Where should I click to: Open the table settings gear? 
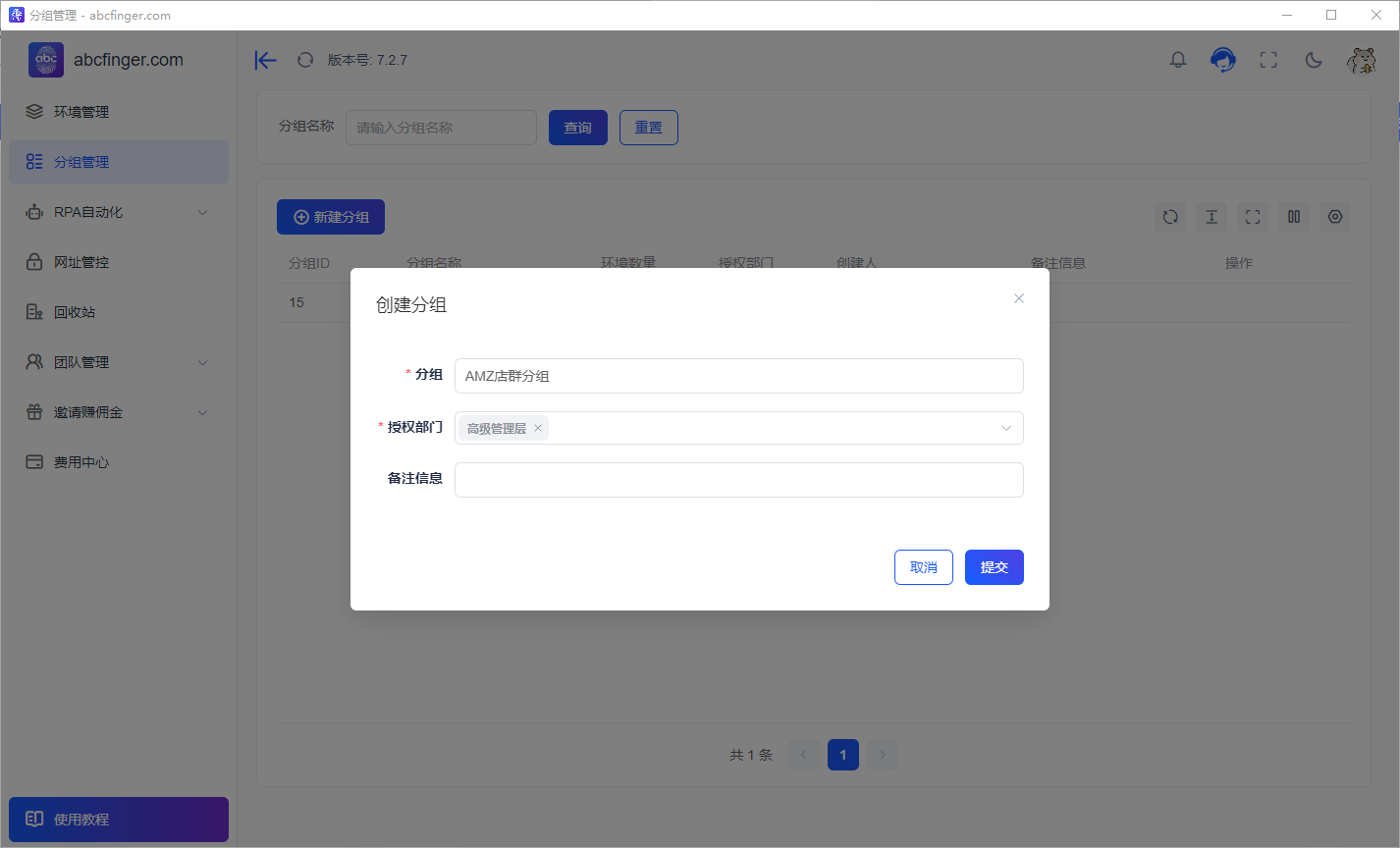[x=1335, y=217]
